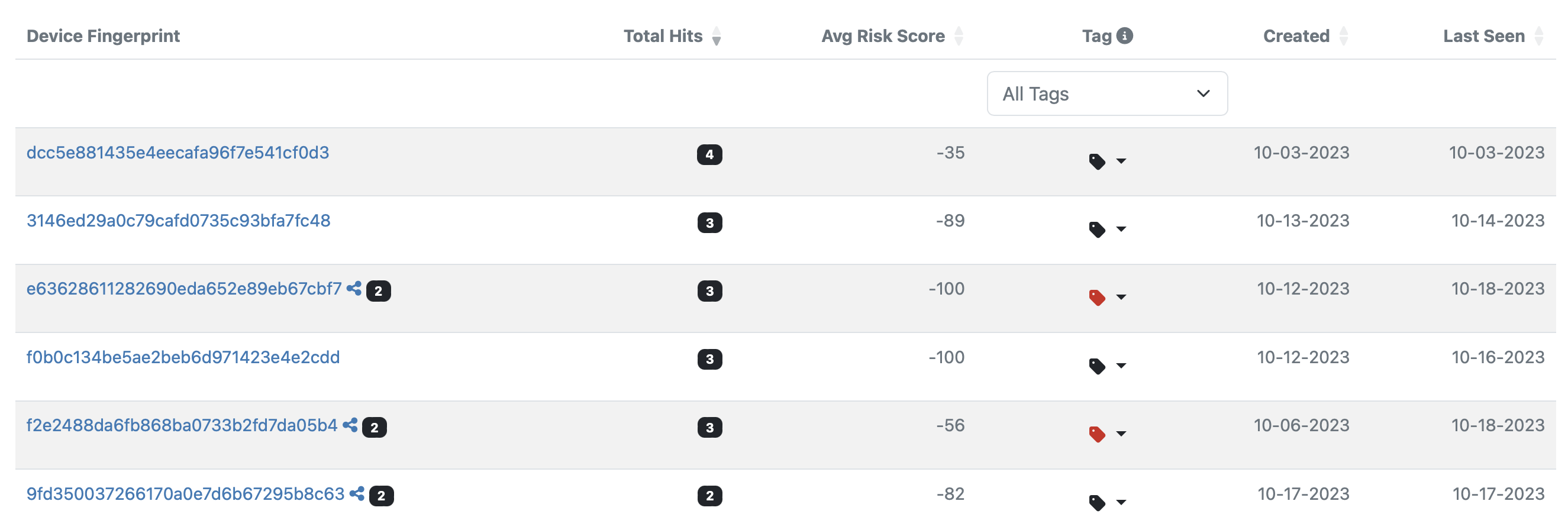Click the Tag column info icon
Viewport: 1568px width, 530px height.
pos(1124,36)
